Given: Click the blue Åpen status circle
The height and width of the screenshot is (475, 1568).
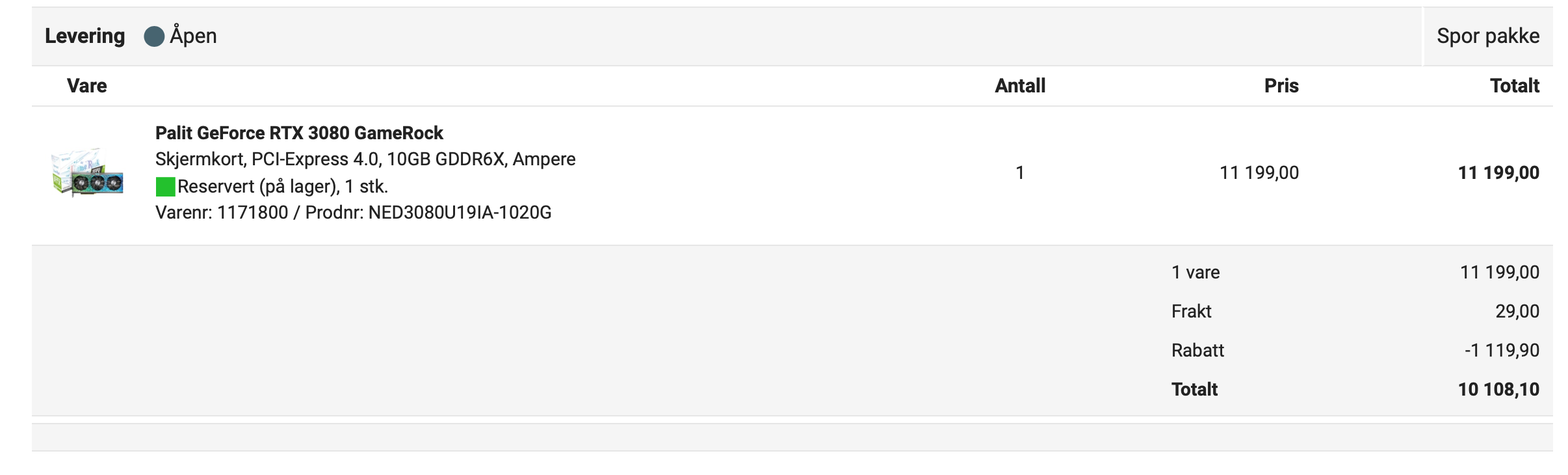Looking at the screenshot, I should click(154, 36).
